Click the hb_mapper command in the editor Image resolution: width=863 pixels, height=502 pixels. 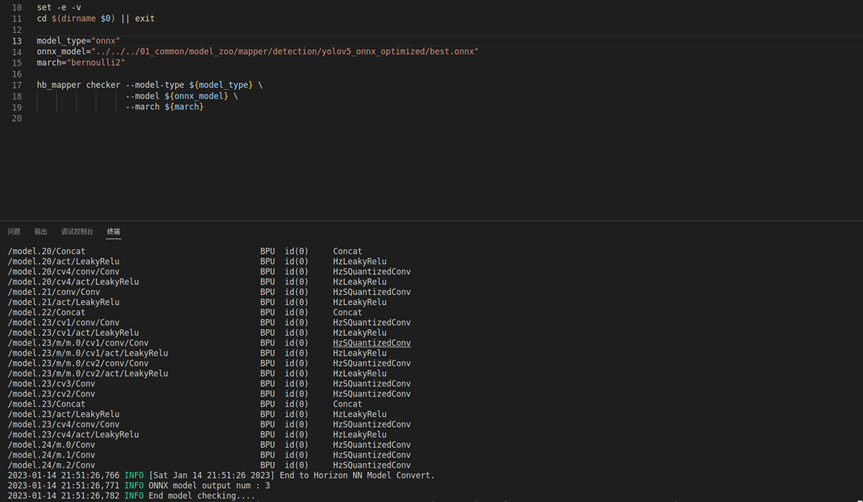(58, 85)
